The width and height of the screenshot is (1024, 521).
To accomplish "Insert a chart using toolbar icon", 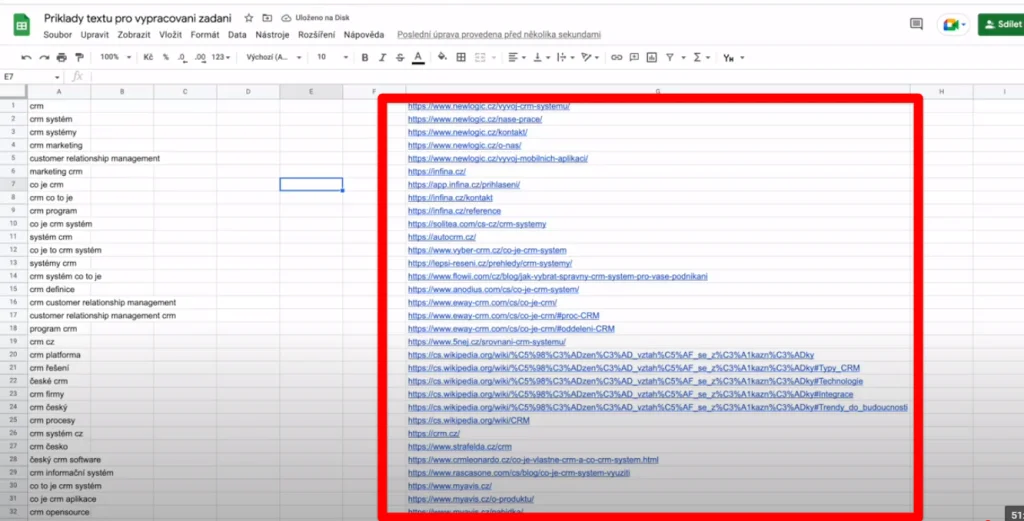I will pos(652,57).
